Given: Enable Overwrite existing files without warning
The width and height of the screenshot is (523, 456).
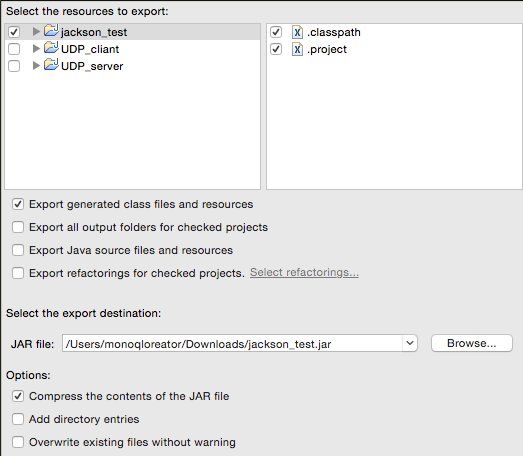Looking at the screenshot, I should point(18,442).
